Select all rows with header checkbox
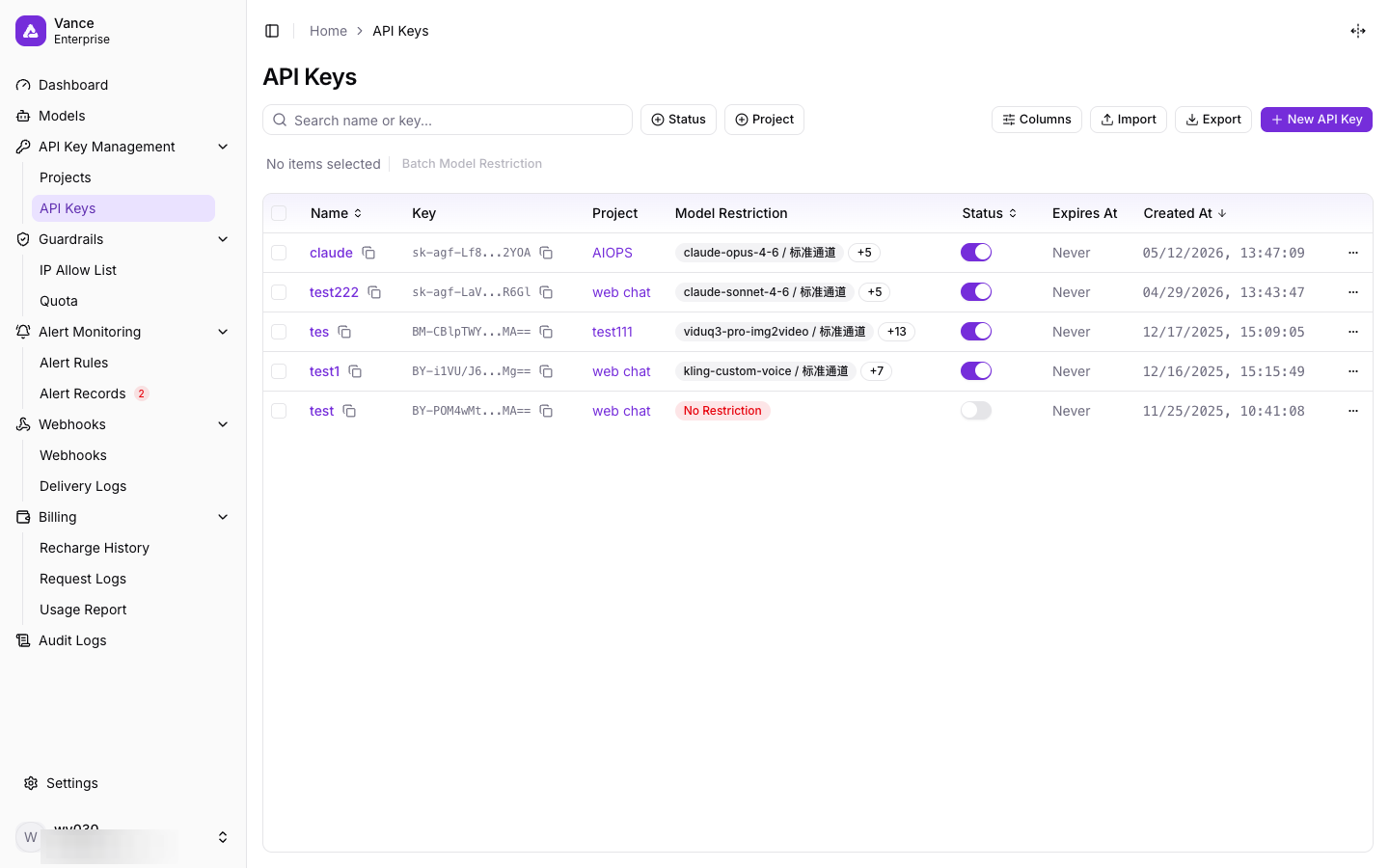Viewport: 1389px width, 868px height. coord(279,213)
